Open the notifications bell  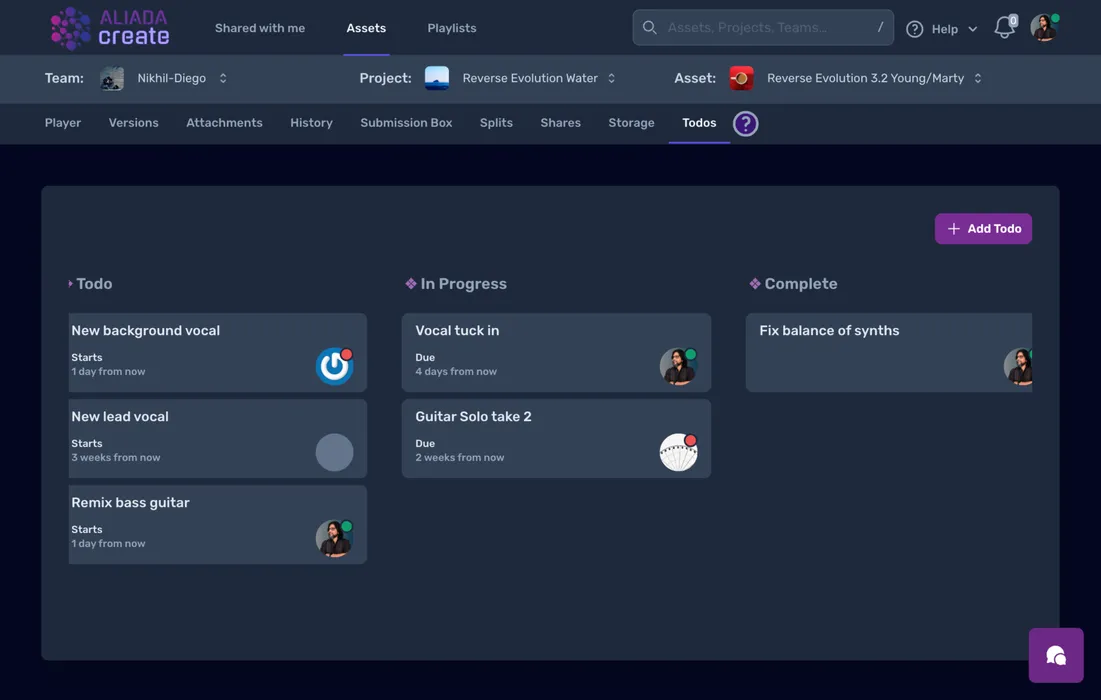tap(1004, 28)
